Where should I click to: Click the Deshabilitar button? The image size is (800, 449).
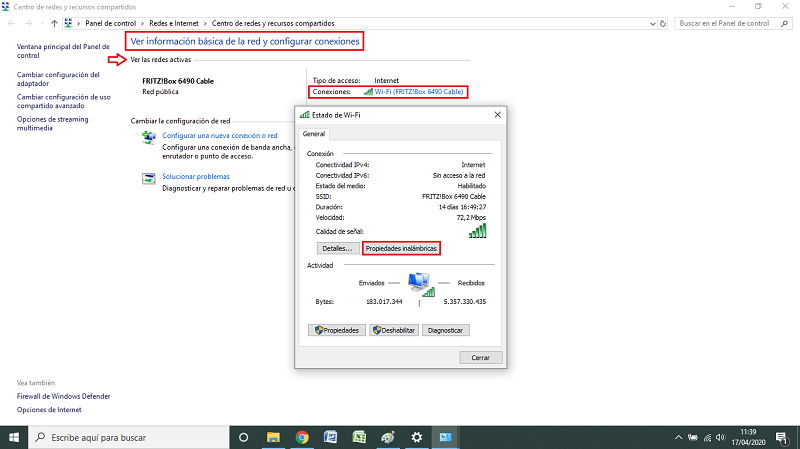click(394, 331)
